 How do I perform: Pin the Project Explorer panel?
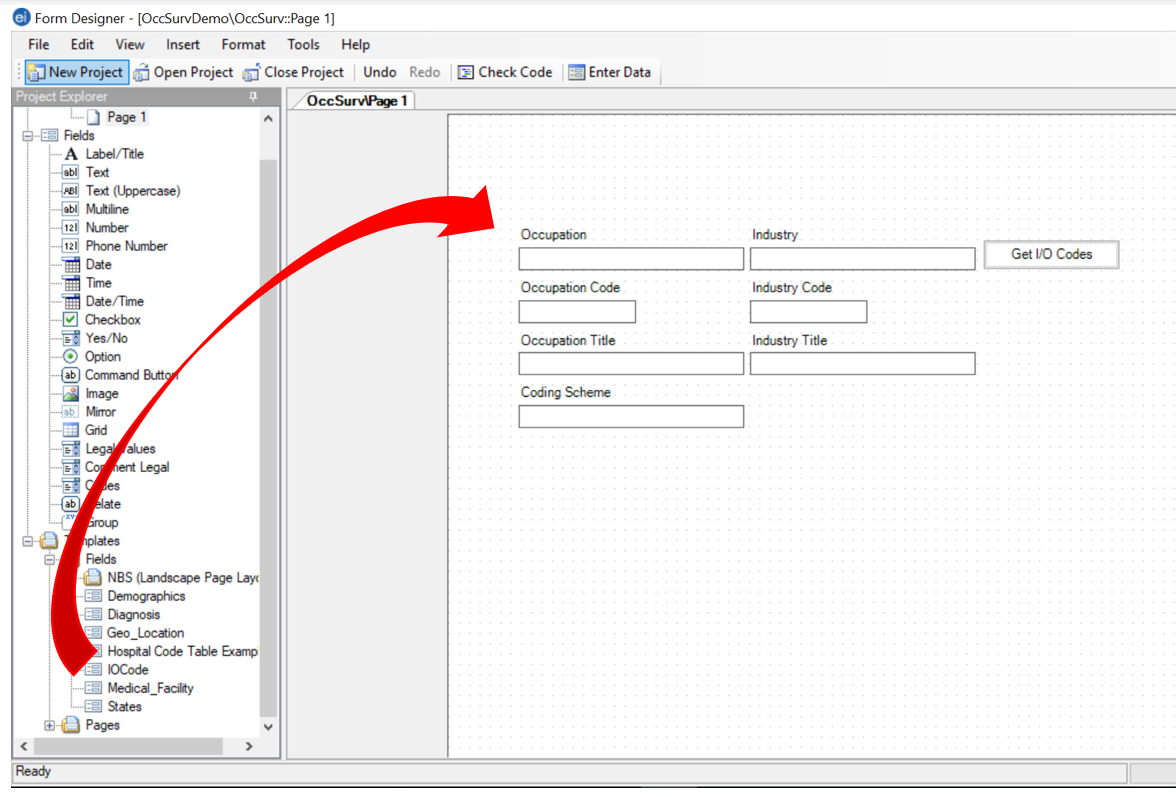tap(253, 96)
